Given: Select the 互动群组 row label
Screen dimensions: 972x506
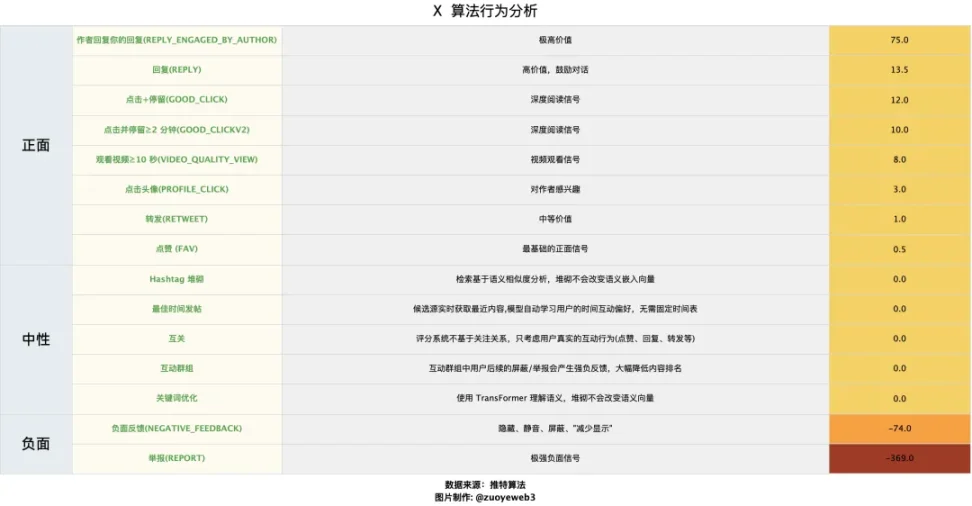Looking at the screenshot, I should [x=177, y=368].
